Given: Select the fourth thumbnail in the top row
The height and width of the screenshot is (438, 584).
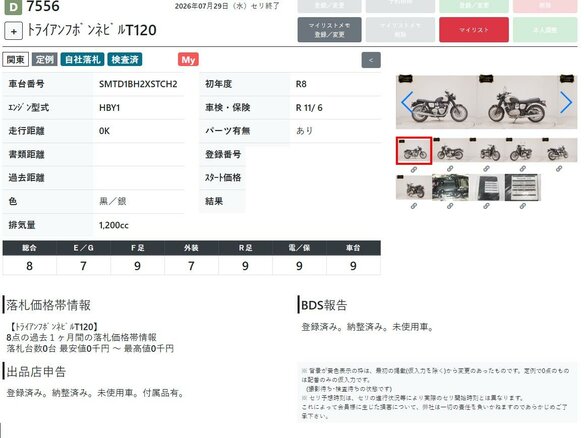Looking at the screenshot, I should click(x=523, y=150).
